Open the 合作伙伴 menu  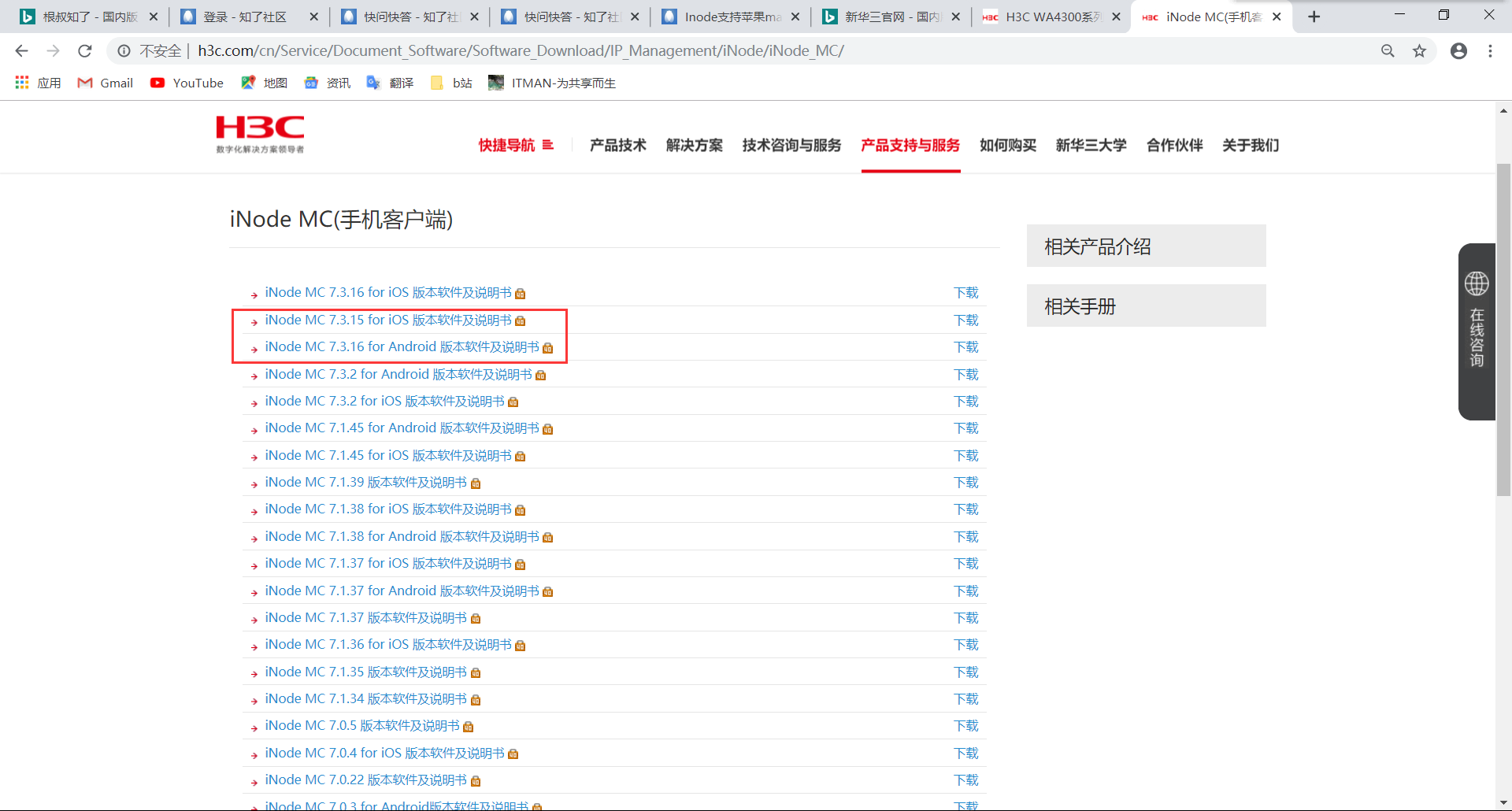[1175, 145]
